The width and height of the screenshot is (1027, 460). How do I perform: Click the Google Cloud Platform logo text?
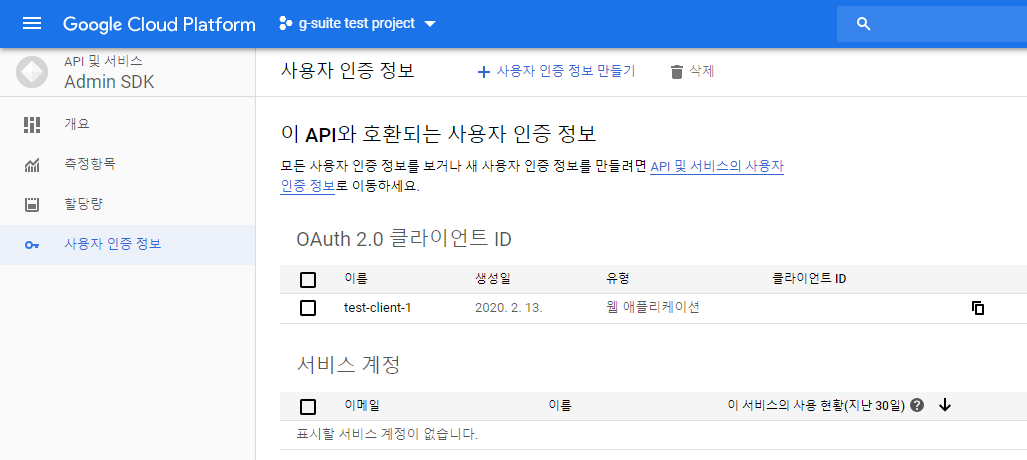[159, 24]
